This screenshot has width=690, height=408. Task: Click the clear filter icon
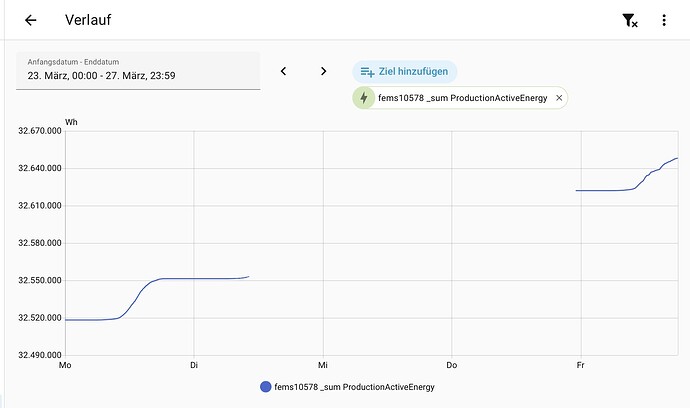pos(629,20)
